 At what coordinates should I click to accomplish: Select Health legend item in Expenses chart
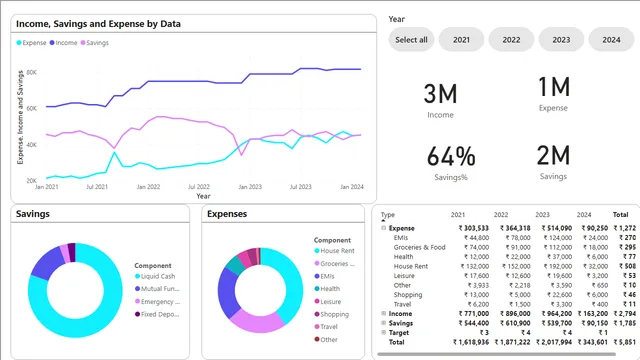[x=327, y=289]
